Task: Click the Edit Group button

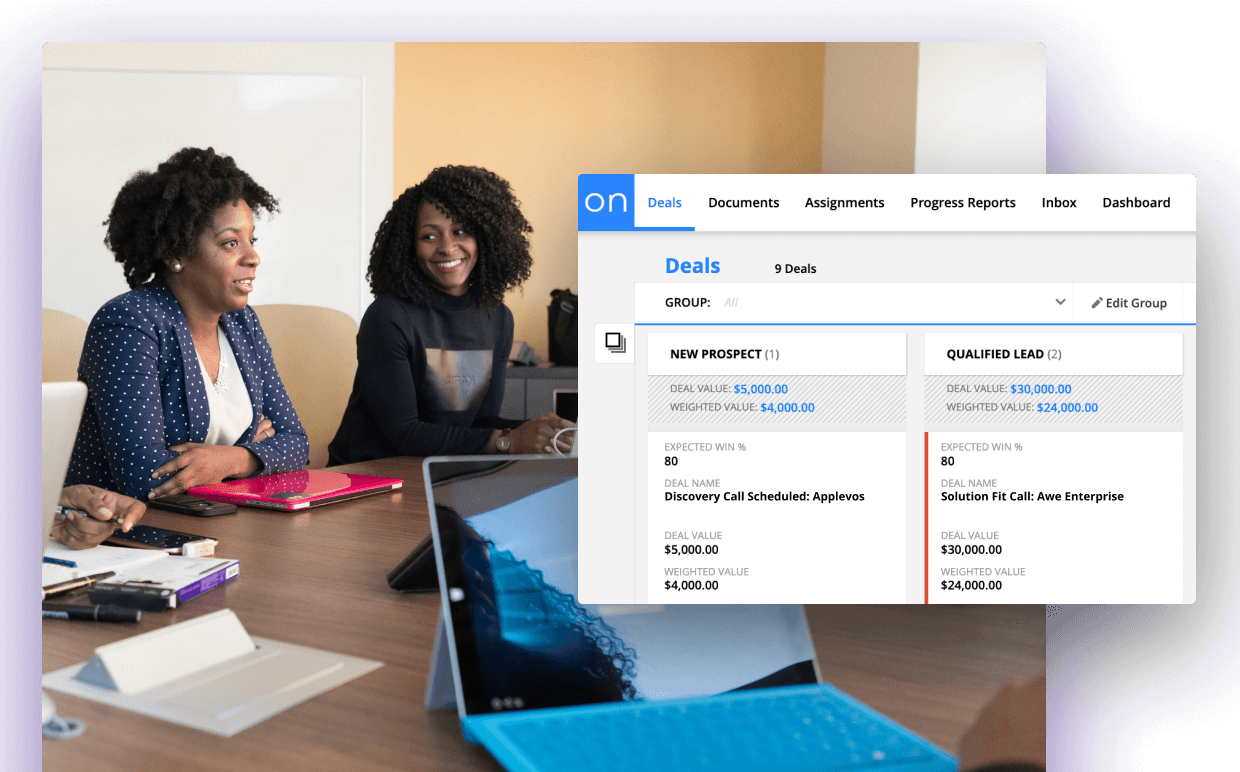Action: pyautogui.click(x=1129, y=302)
